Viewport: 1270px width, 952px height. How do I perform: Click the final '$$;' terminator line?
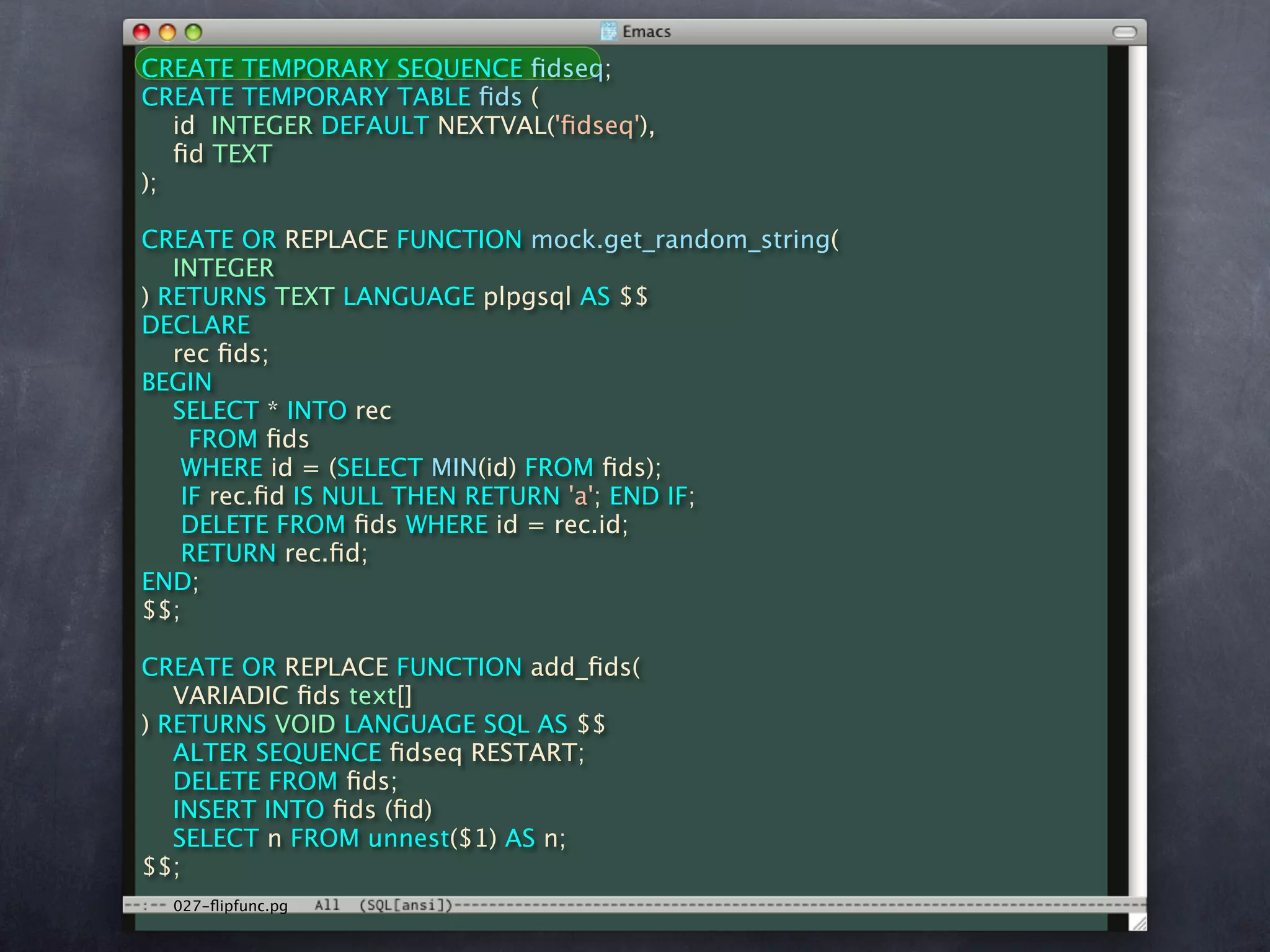pos(161,866)
